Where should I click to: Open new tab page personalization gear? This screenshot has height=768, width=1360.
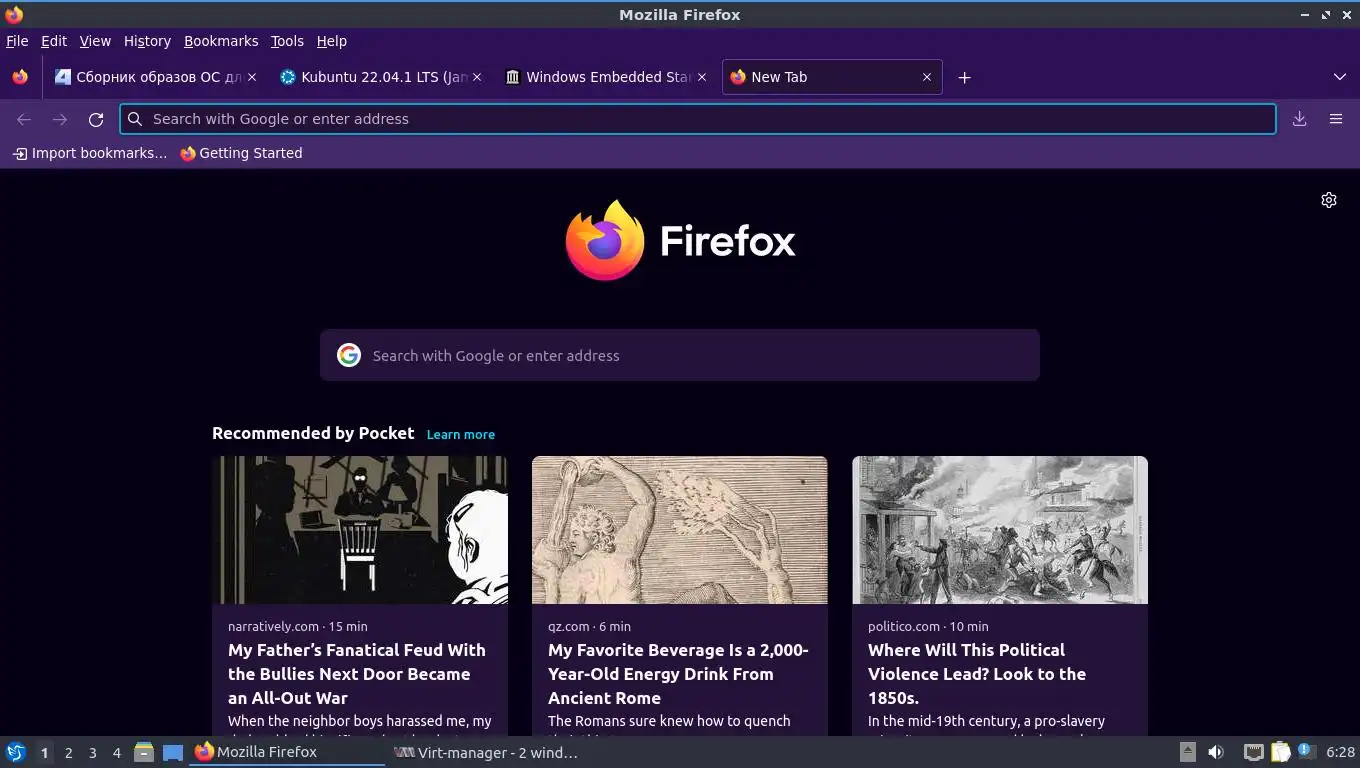(x=1329, y=200)
